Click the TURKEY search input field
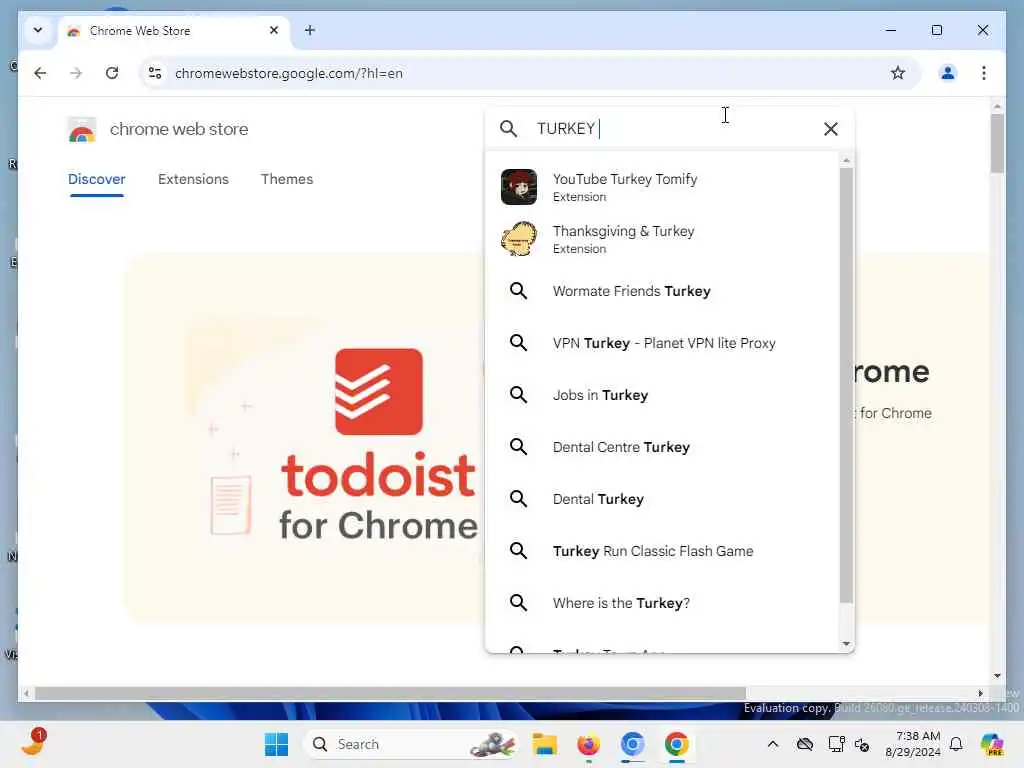The width and height of the screenshot is (1024, 768). (x=673, y=129)
